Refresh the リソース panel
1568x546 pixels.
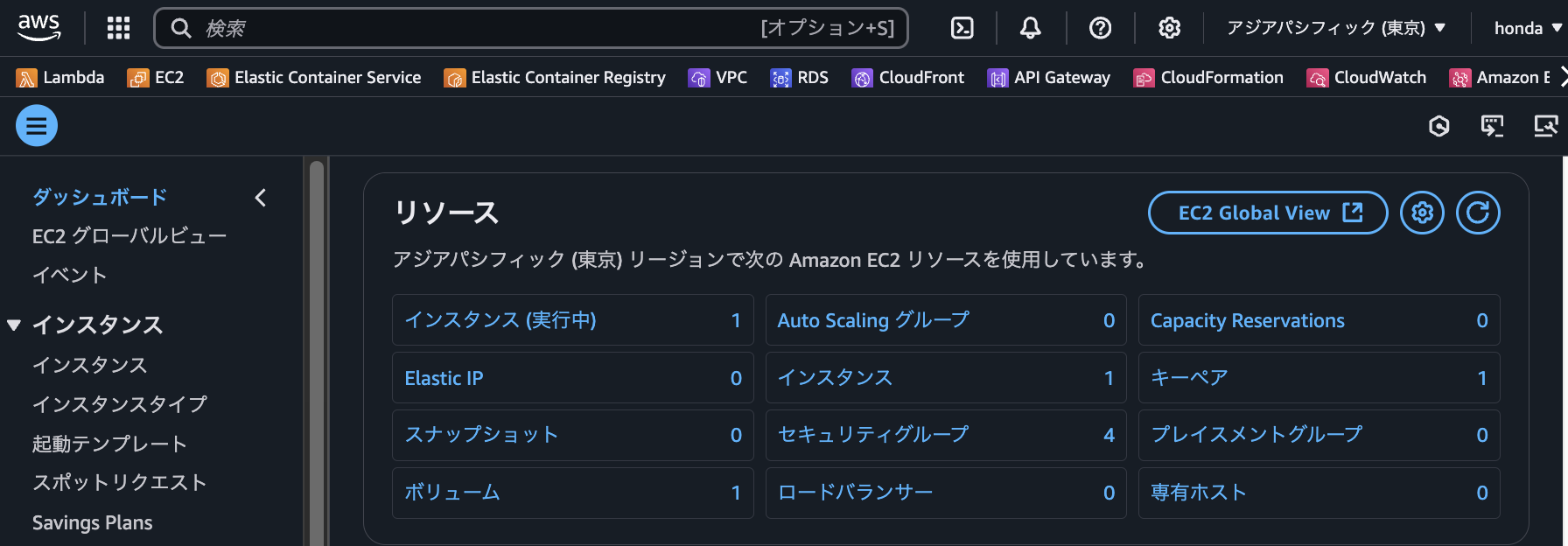tap(1478, 212)
